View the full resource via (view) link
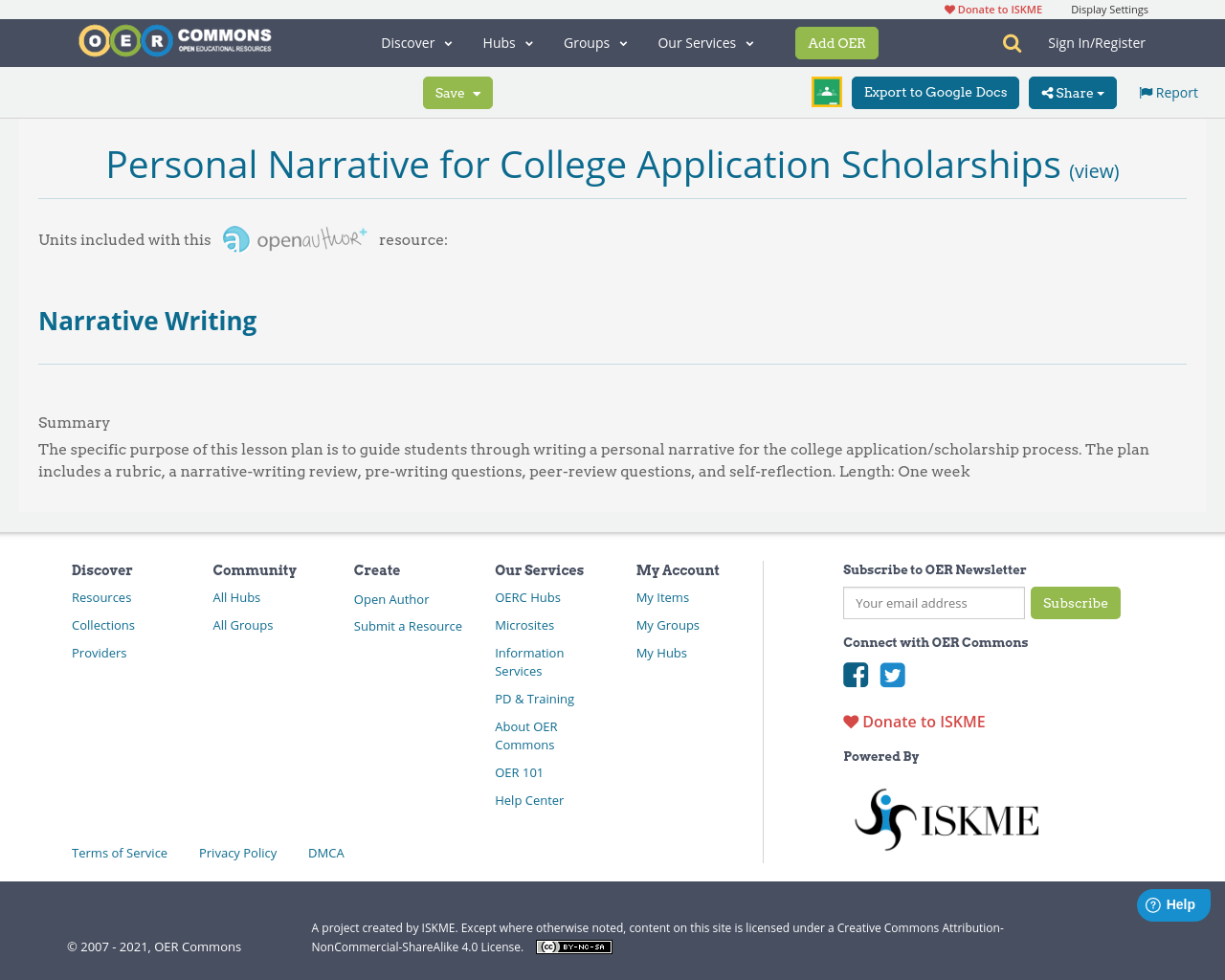The width and height of the screenshot is (1225, 980). pyautogui.click(x=1095, y=169)
